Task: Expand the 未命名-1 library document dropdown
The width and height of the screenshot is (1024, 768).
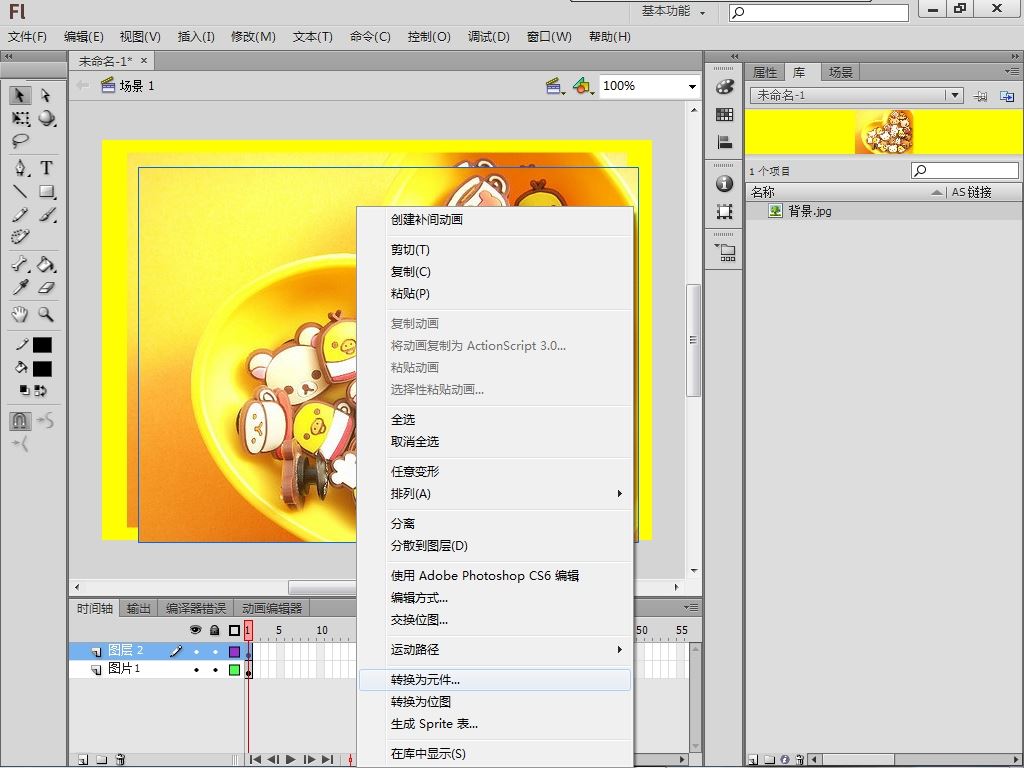Action: click(x=955, y=95)
